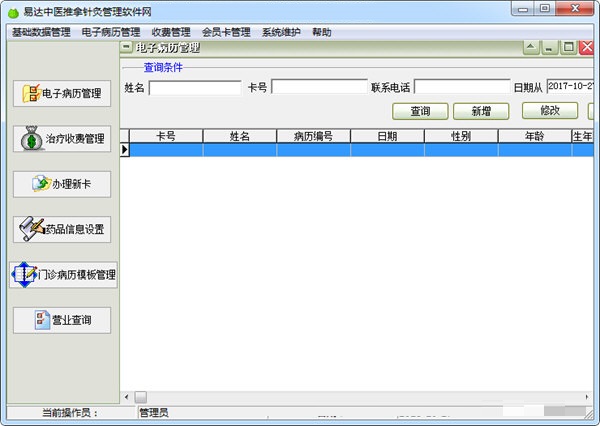Open 系统维护 menu
The height and width of the screenshot is (426, 600).
[x=281, y=32]
